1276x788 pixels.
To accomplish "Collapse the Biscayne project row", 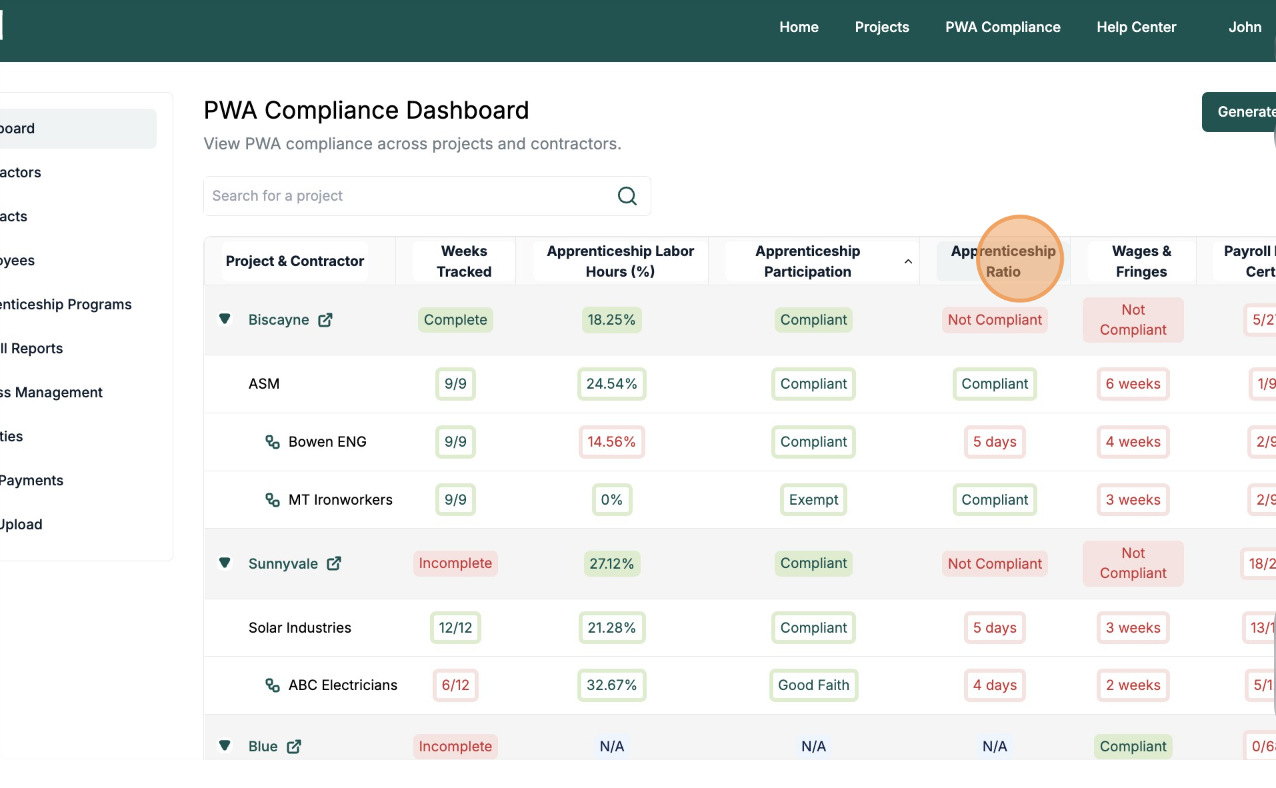I will pyautogui.click(x=225, y=319).
